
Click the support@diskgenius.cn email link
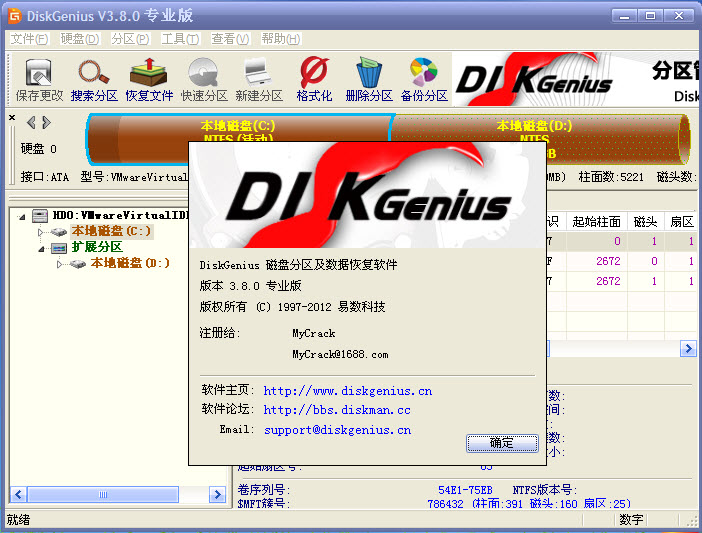(x=337, y=430)
